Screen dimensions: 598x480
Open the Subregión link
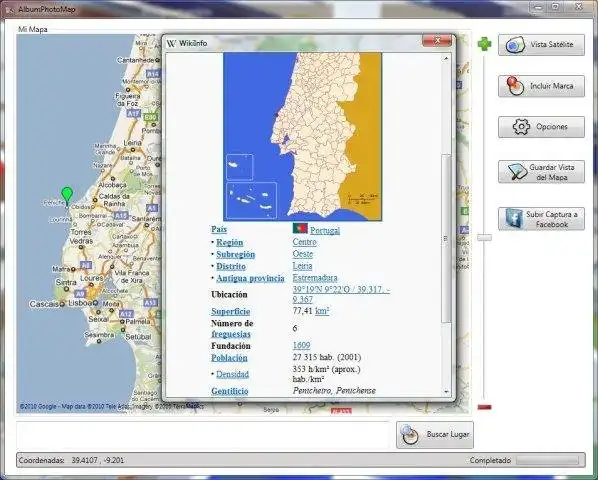236,254
